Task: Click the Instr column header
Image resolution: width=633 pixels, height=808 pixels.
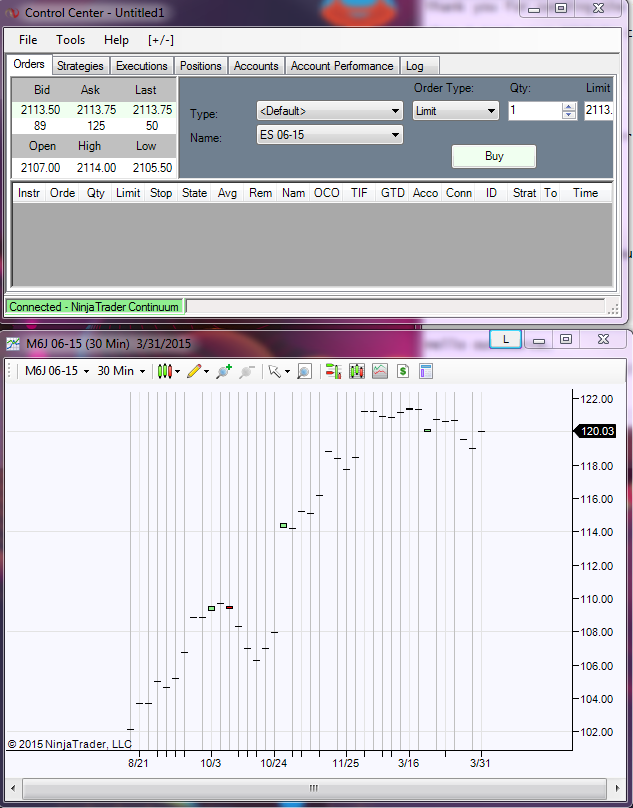Action: coord(29,193)
